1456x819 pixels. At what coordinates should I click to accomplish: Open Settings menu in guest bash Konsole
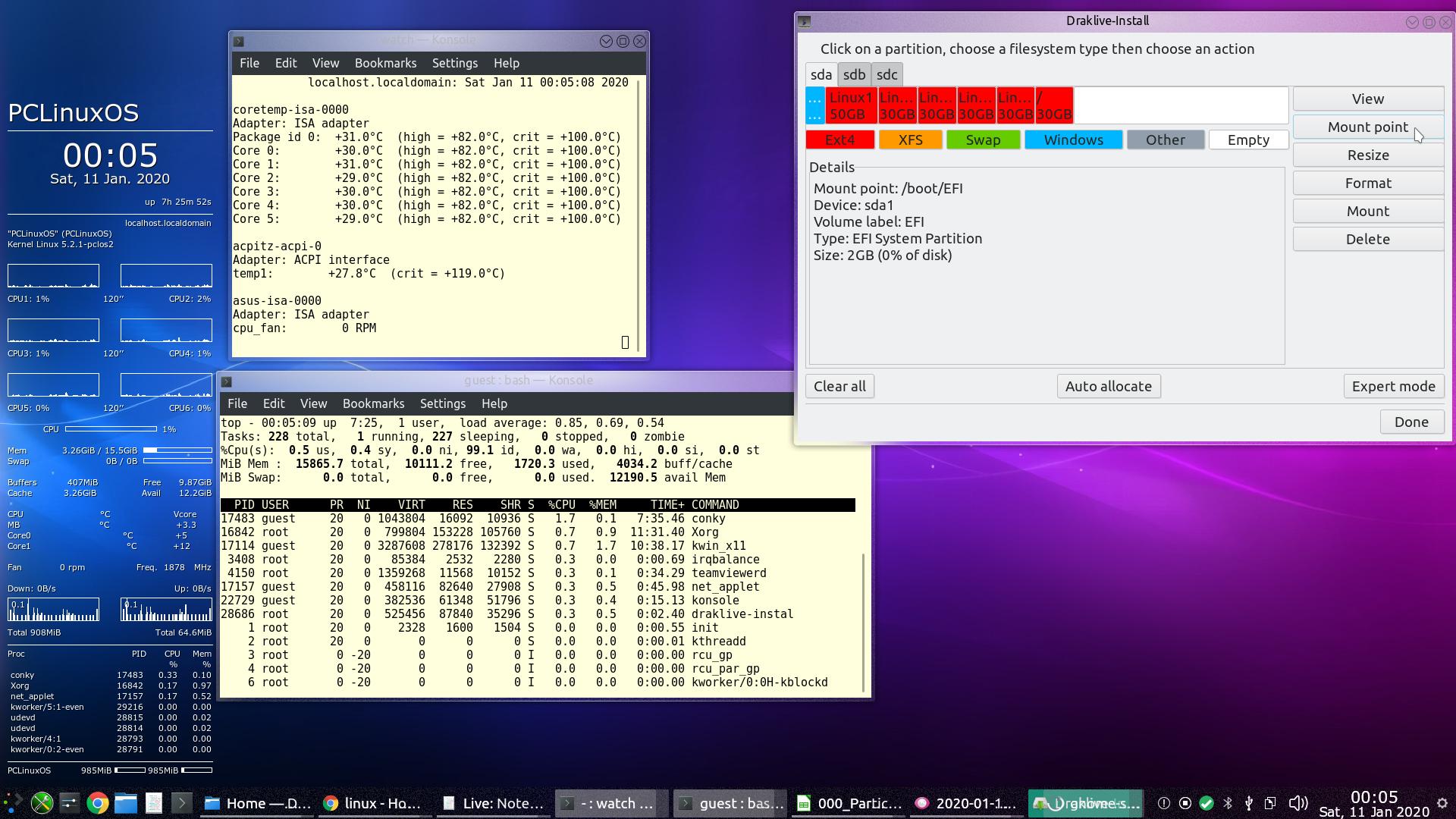(x=442, y=403)
